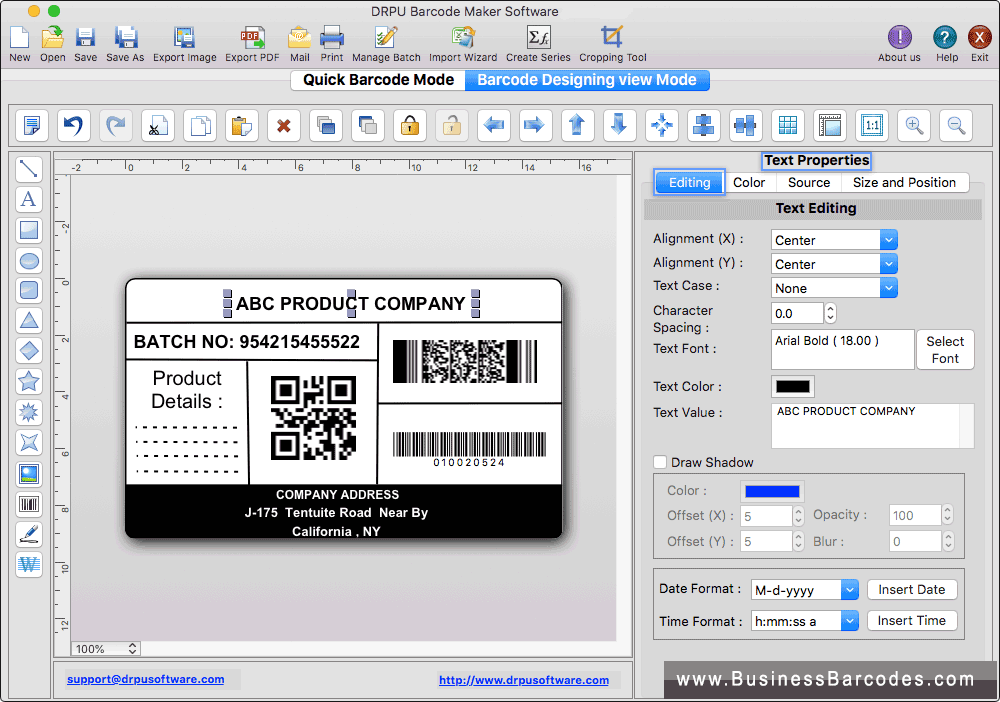This screenshot has width=1000, height=702.
Task: Select the Text 'A' tool
Action: (x=29, y=200)
